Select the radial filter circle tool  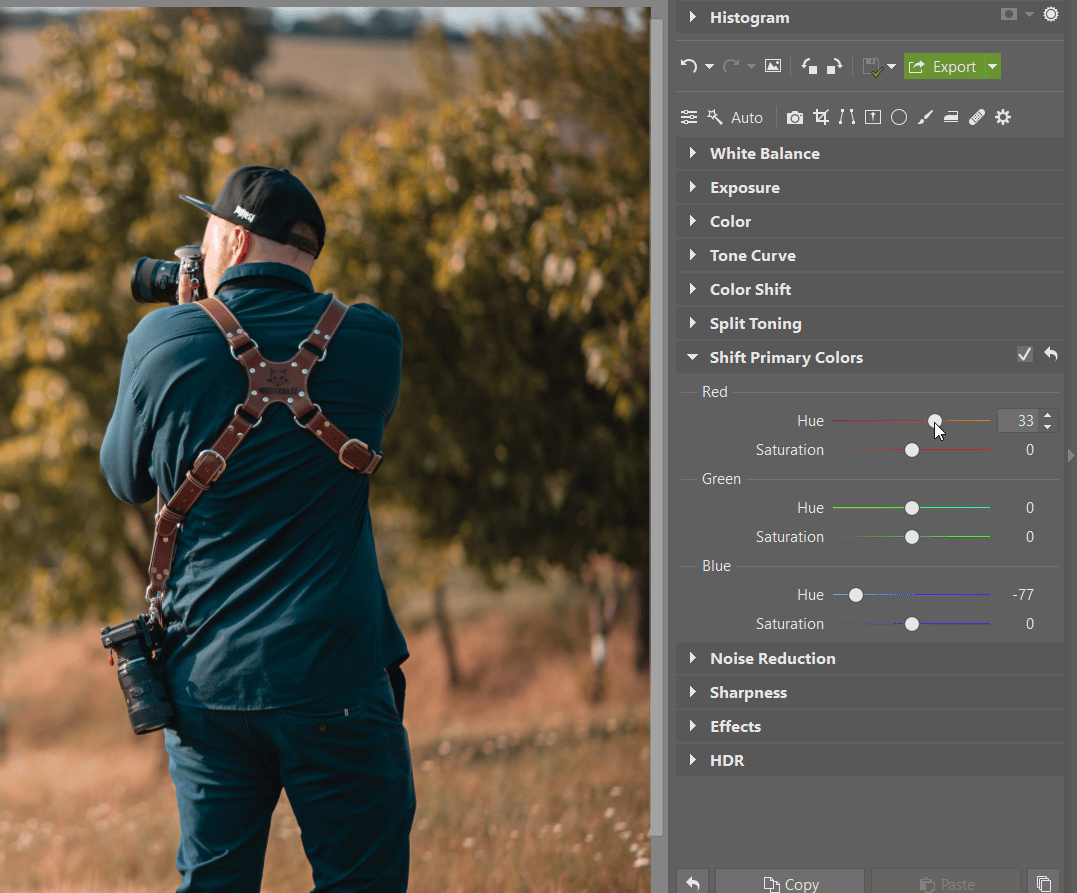tap(899, 117)
